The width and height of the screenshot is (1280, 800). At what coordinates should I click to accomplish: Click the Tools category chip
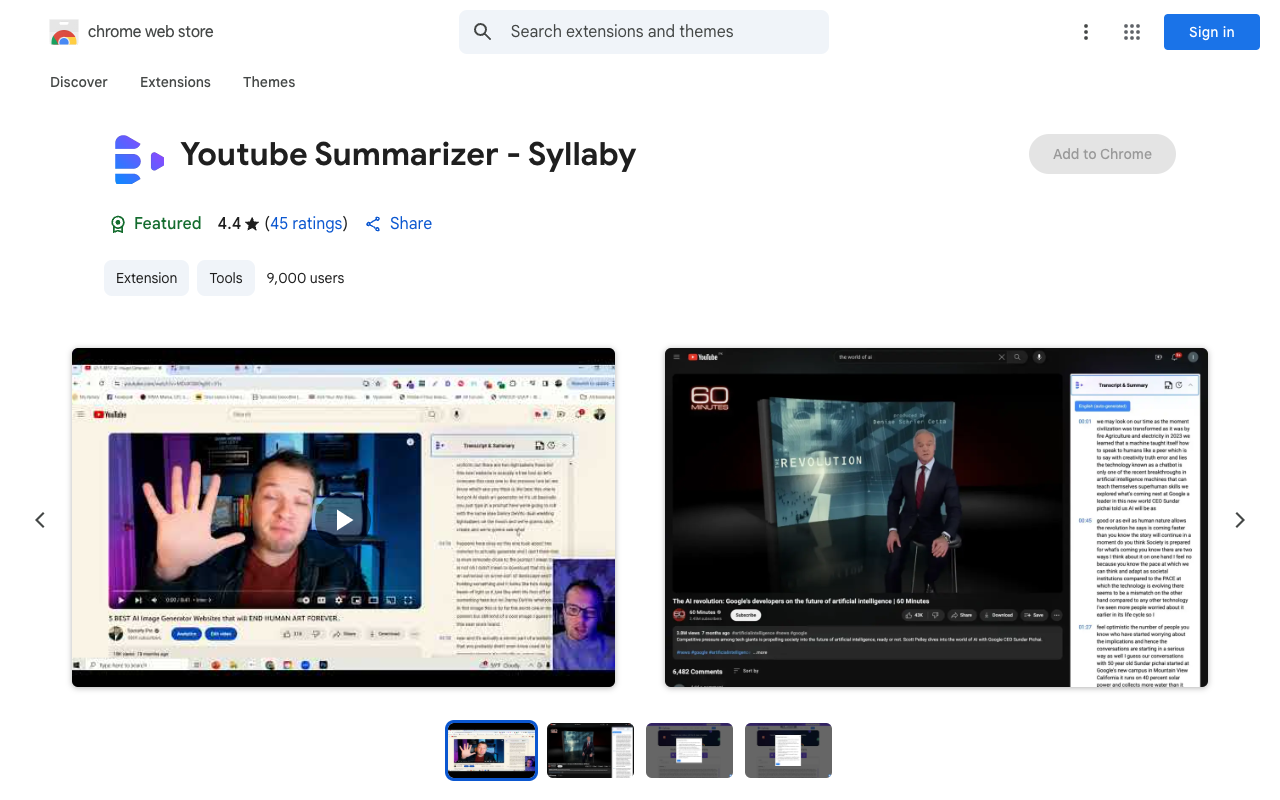tap(226, 278)
